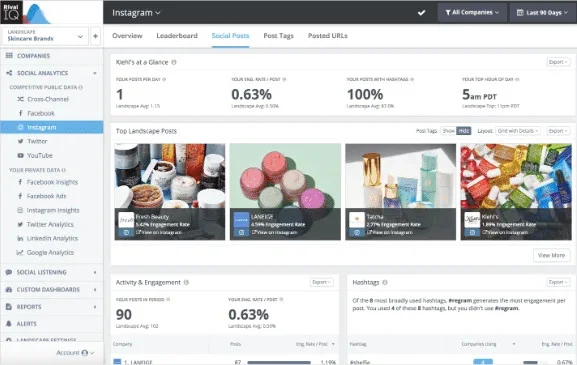Click the Companies grid icon
577x365 pixels.
[x=9, y=56]
